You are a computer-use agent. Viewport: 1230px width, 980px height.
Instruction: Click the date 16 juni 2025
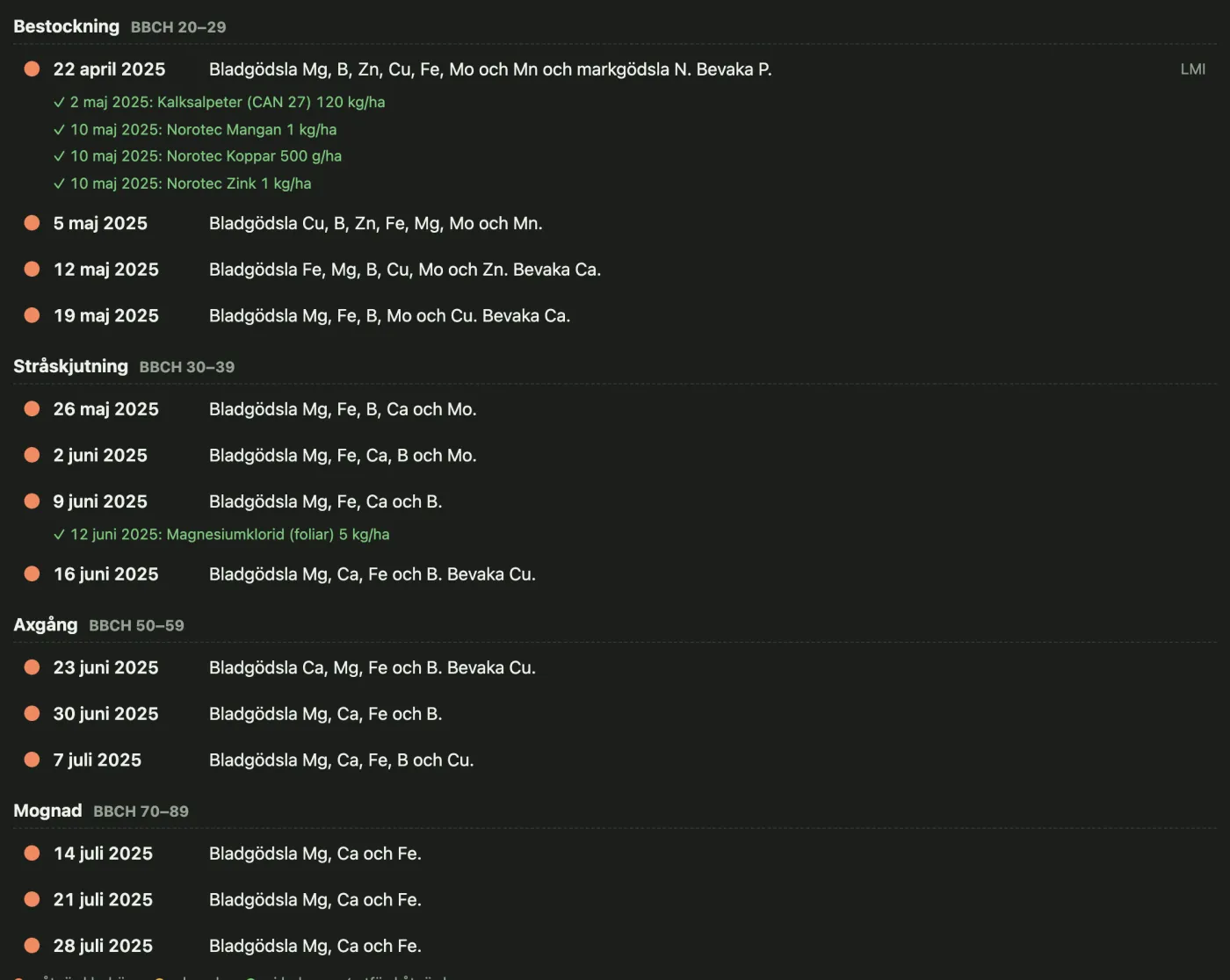coord(106,574)
